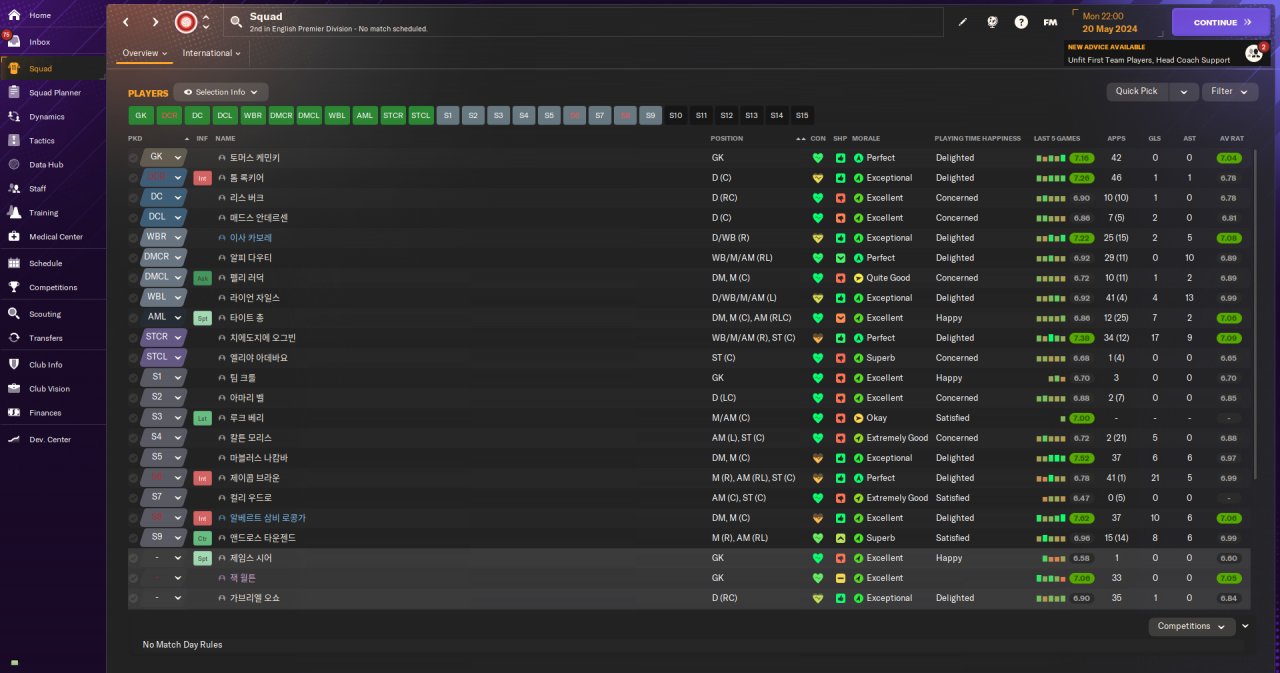Toggle the picked check in the WBR row

tap(134, 238)
